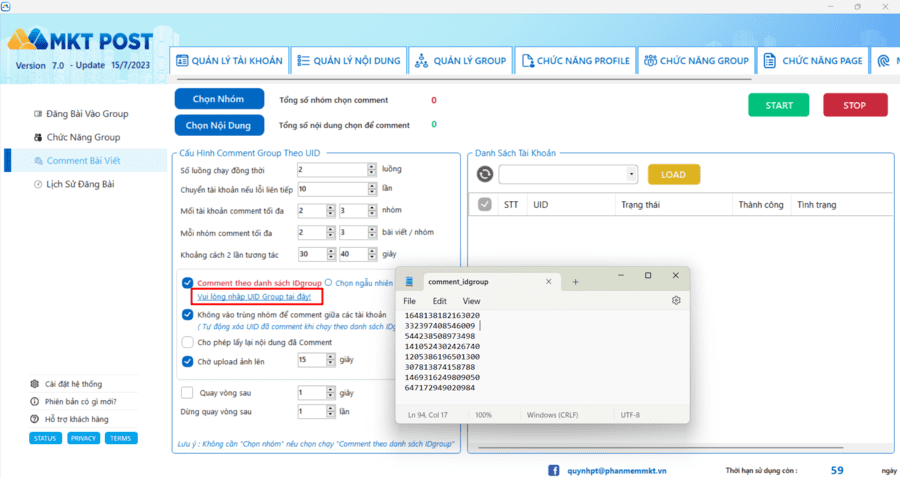Viewport: 900px width, 478px height.
Task: Click the green START button
Action: click(778, 105)
